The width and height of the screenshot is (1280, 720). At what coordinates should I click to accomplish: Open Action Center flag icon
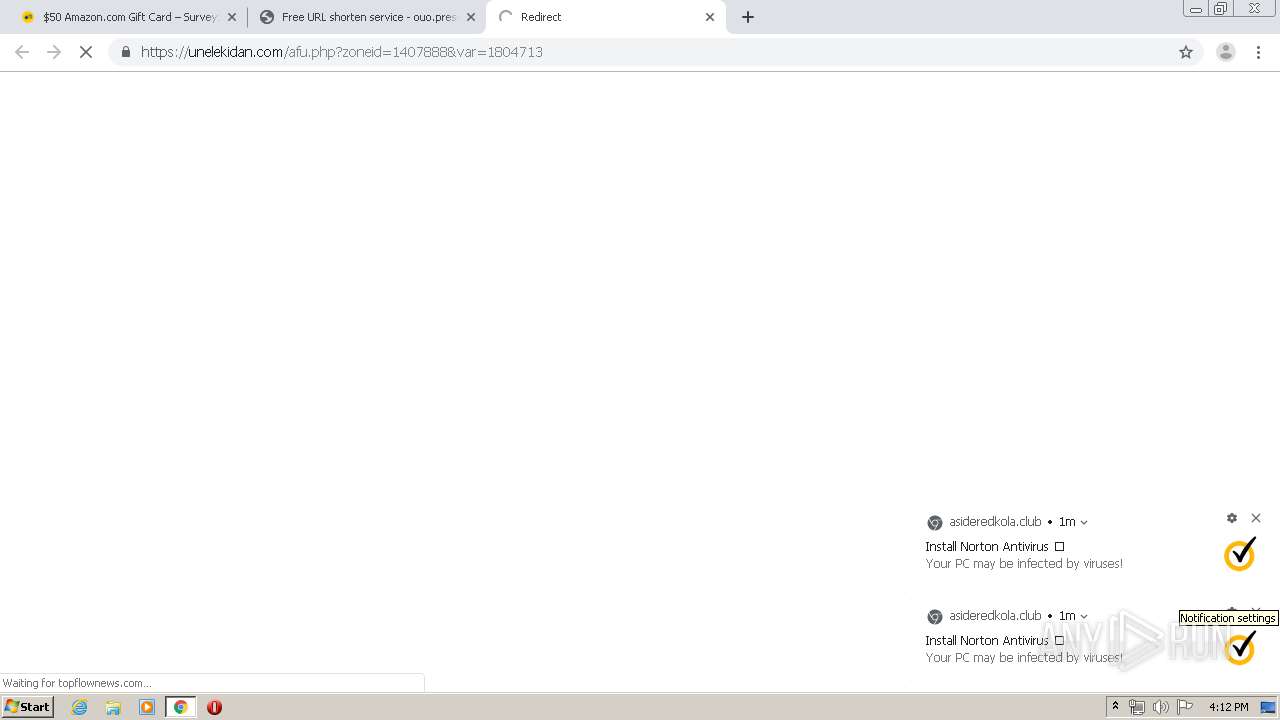click(1185, 707)
